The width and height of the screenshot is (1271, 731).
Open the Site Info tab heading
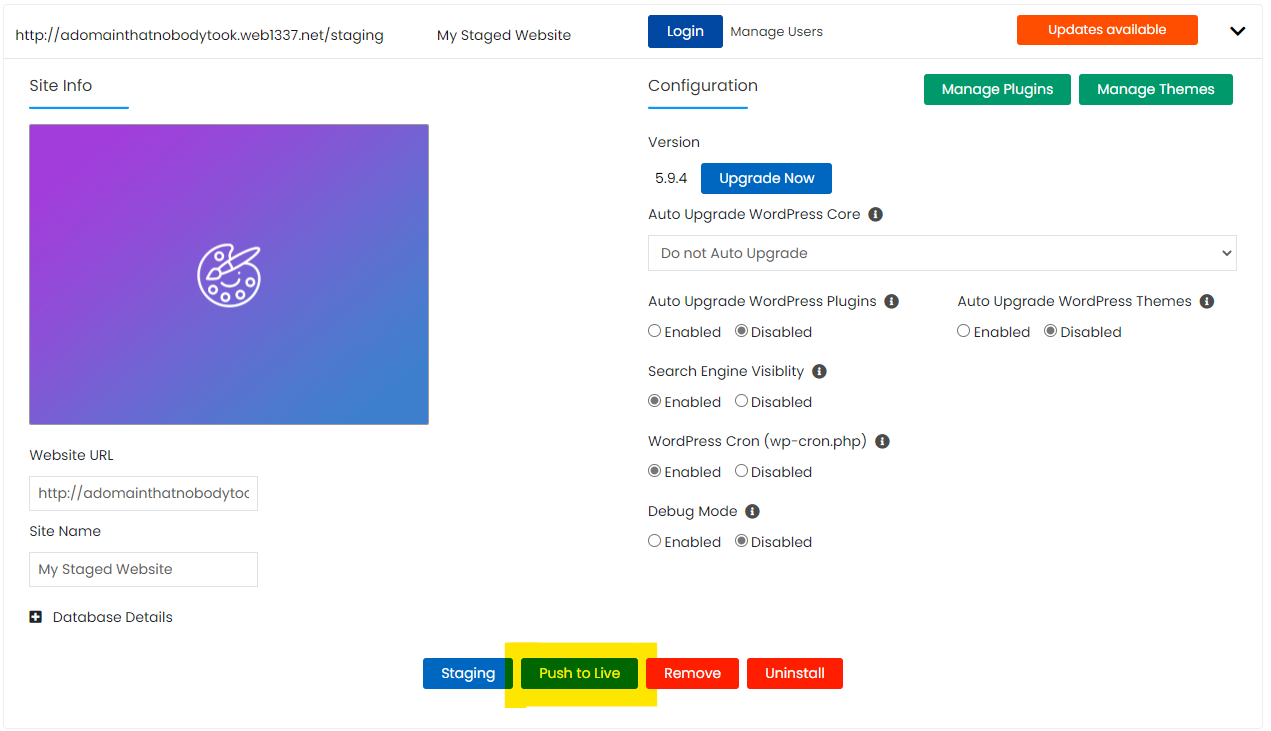[x=61, y=86]
